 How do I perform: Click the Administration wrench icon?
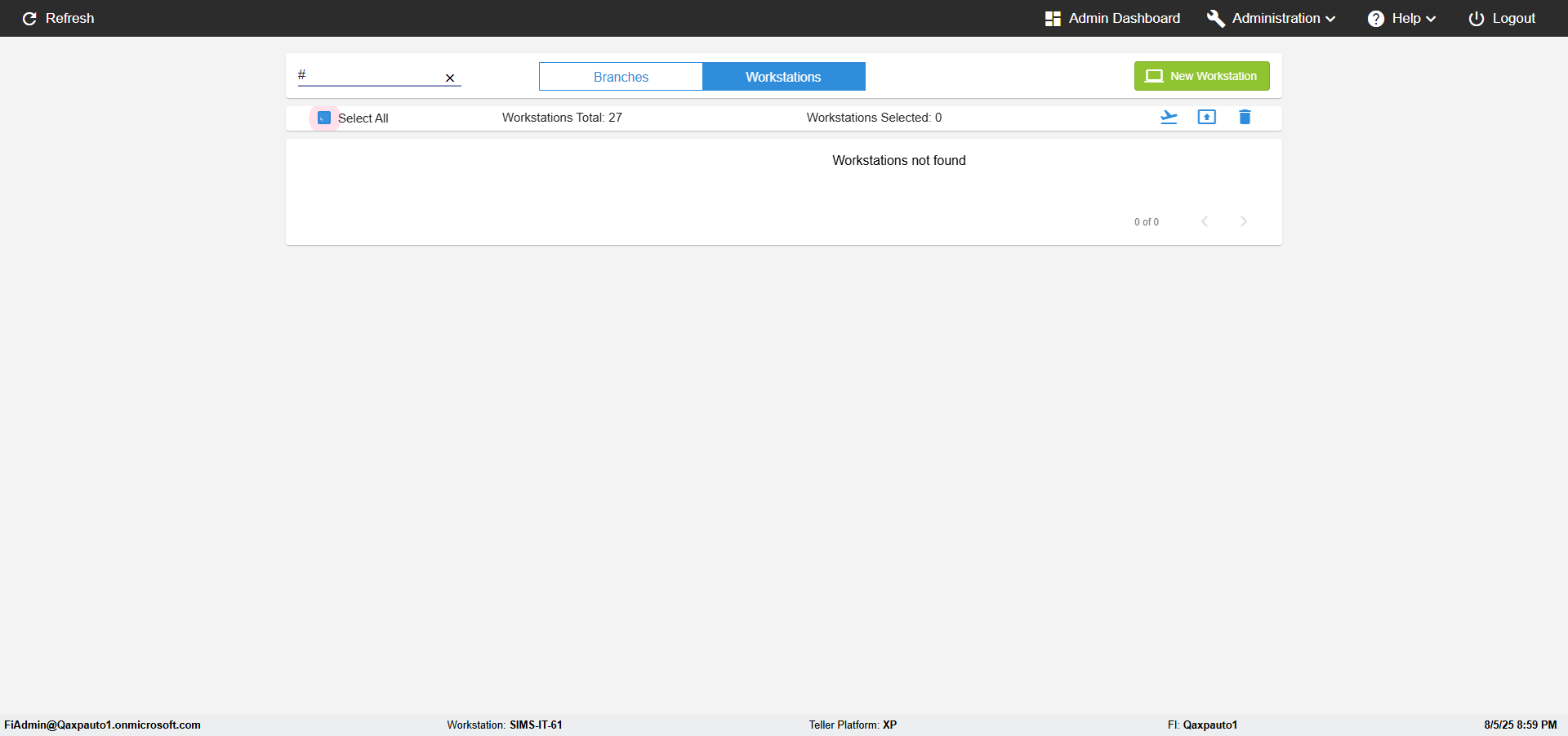(x=1215, y=18)
